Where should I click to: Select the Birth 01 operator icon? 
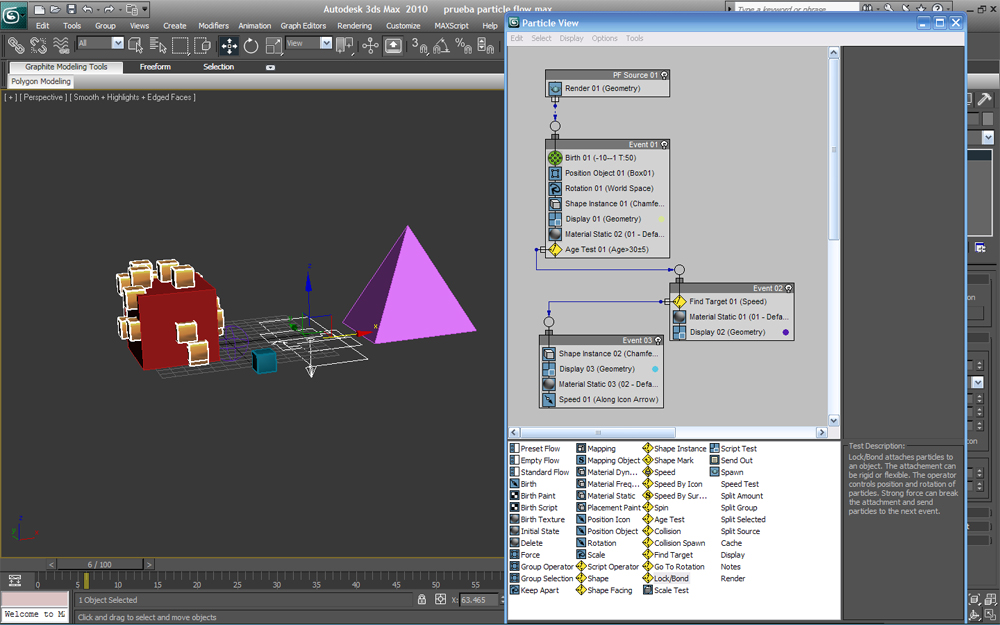click(x=555, y=158)
